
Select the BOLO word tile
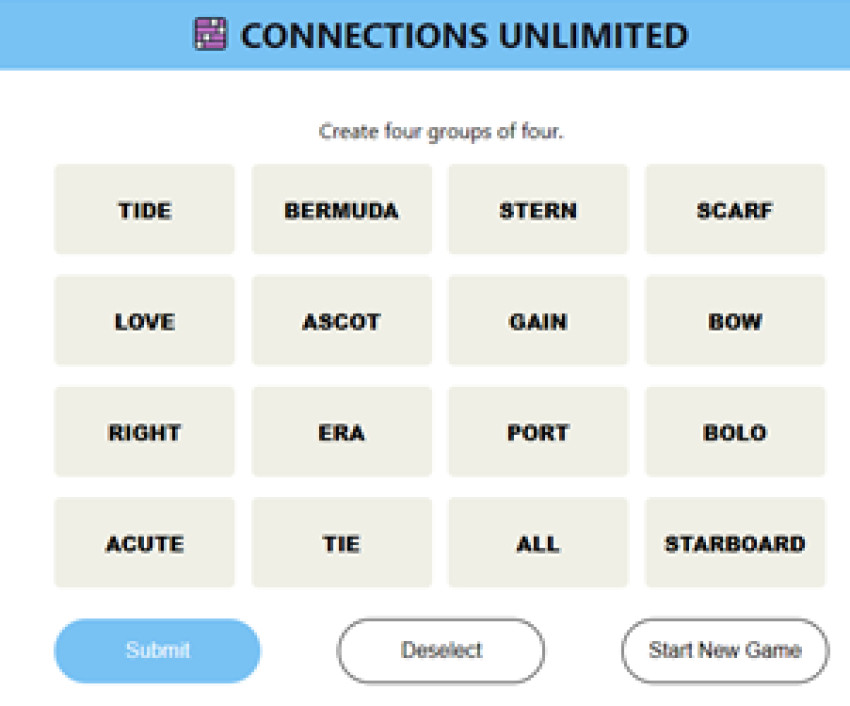click(x=735, y=432)
